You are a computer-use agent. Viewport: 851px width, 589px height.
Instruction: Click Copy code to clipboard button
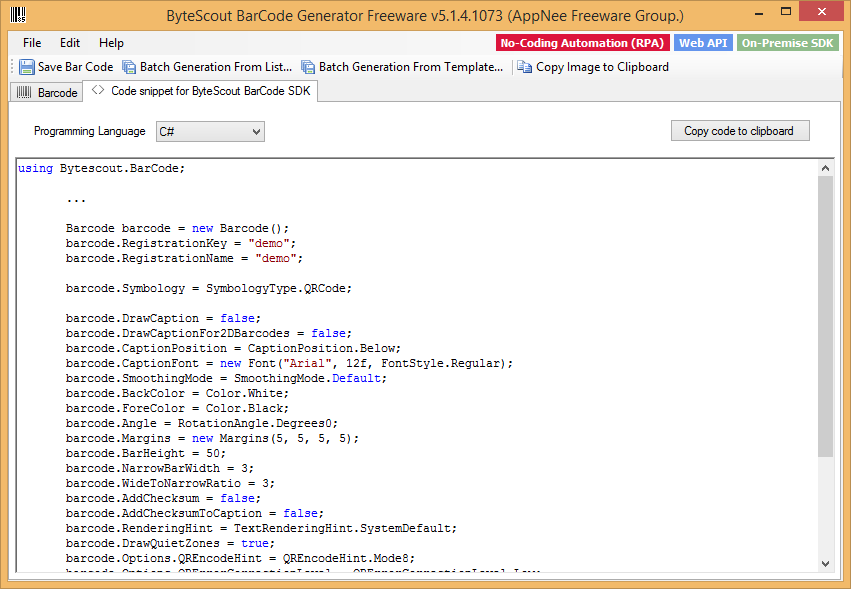coord(740,131)
